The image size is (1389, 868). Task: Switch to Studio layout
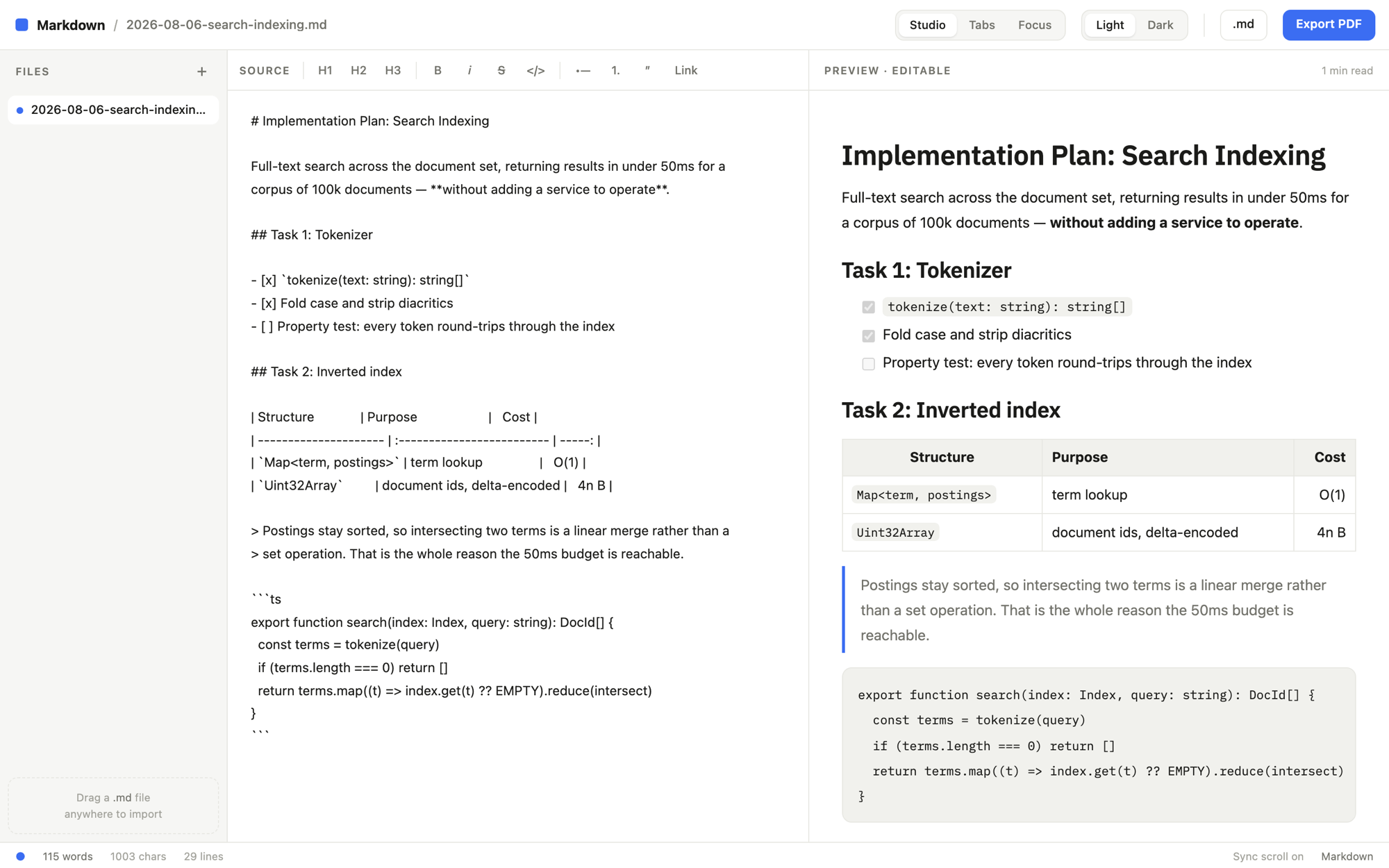tap(927, 25)
